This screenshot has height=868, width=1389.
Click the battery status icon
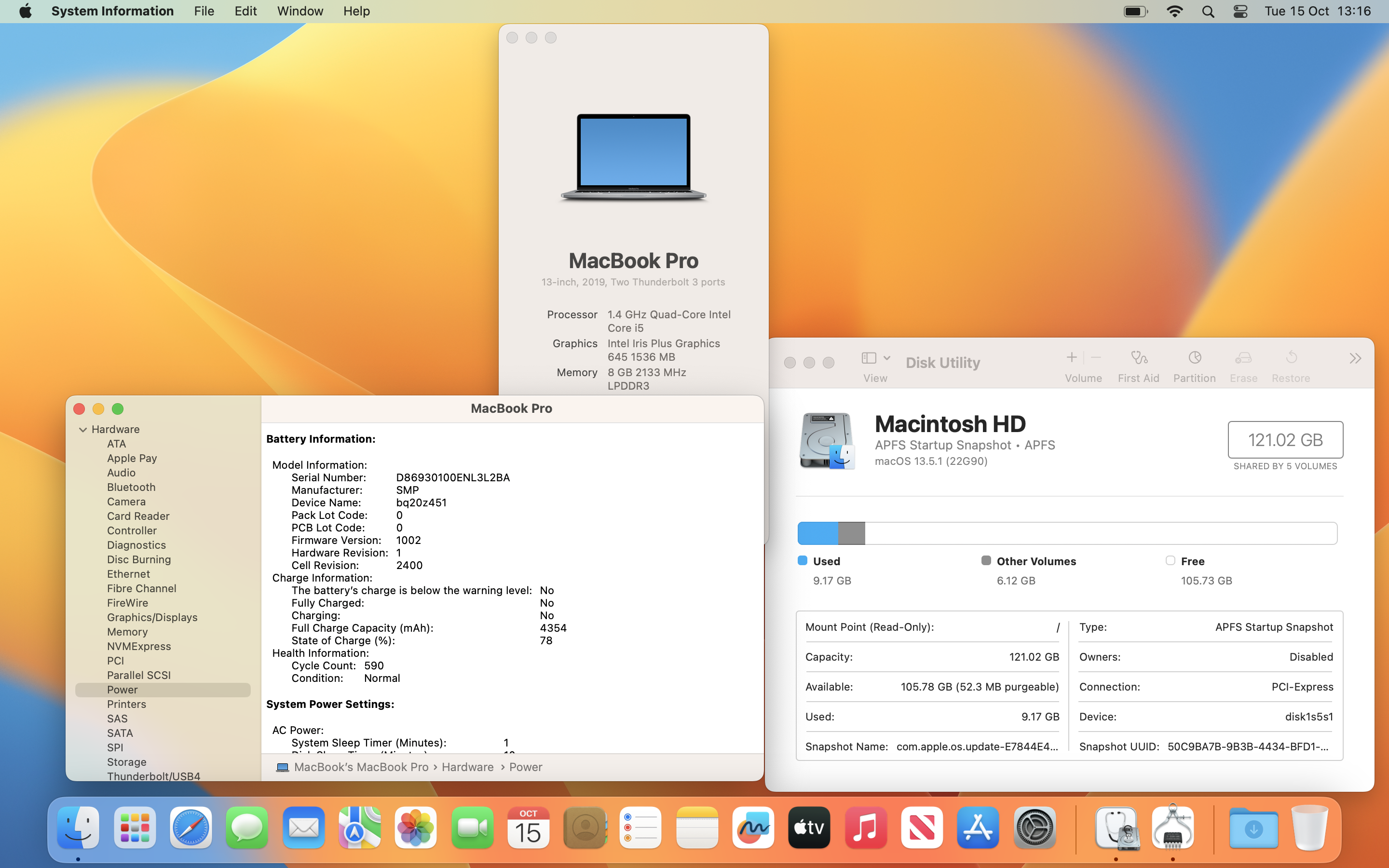tap(1135, 12)
